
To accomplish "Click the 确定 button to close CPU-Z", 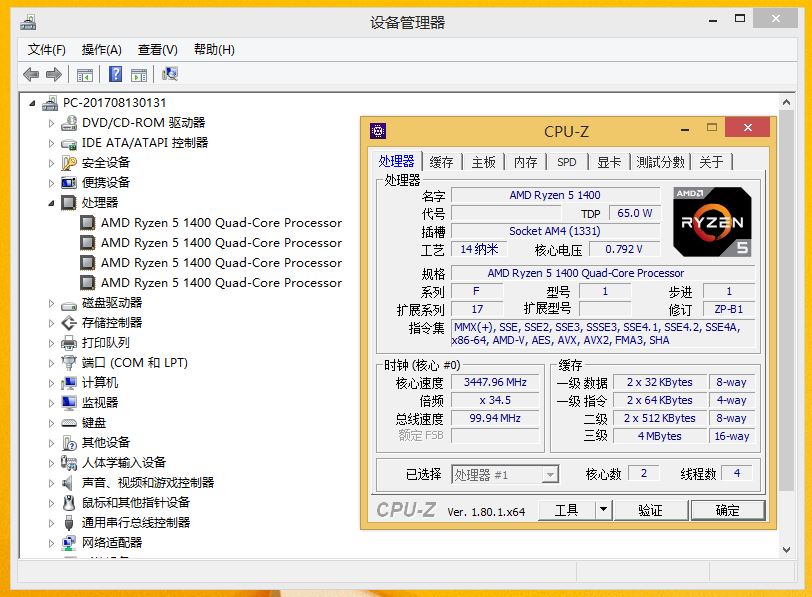I will click(728, 510).
